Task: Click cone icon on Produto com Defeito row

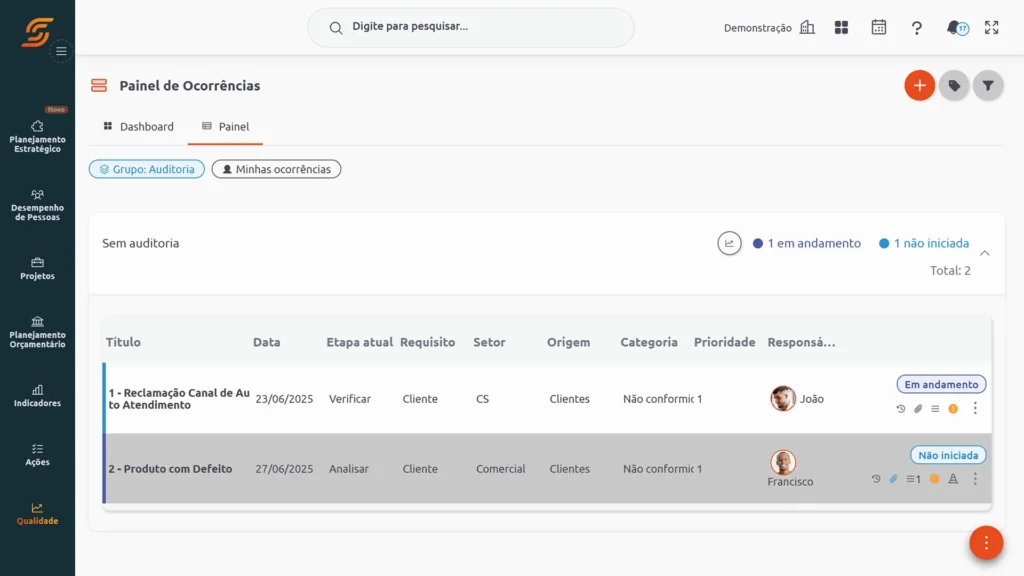Action: coord(953,479)
